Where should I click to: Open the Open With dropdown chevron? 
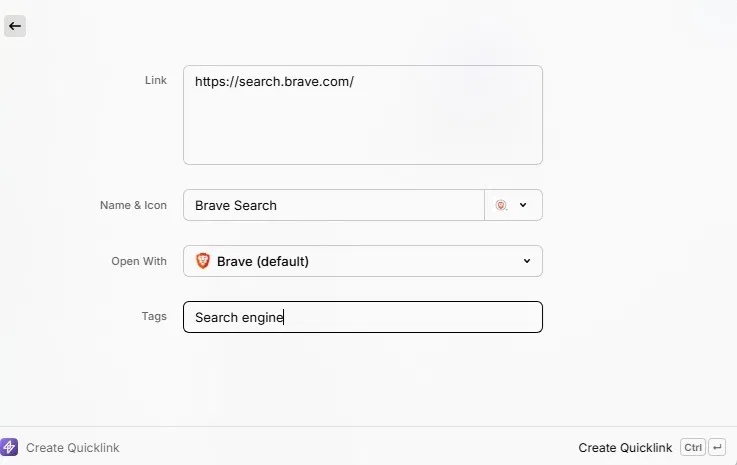coord(527,261)
